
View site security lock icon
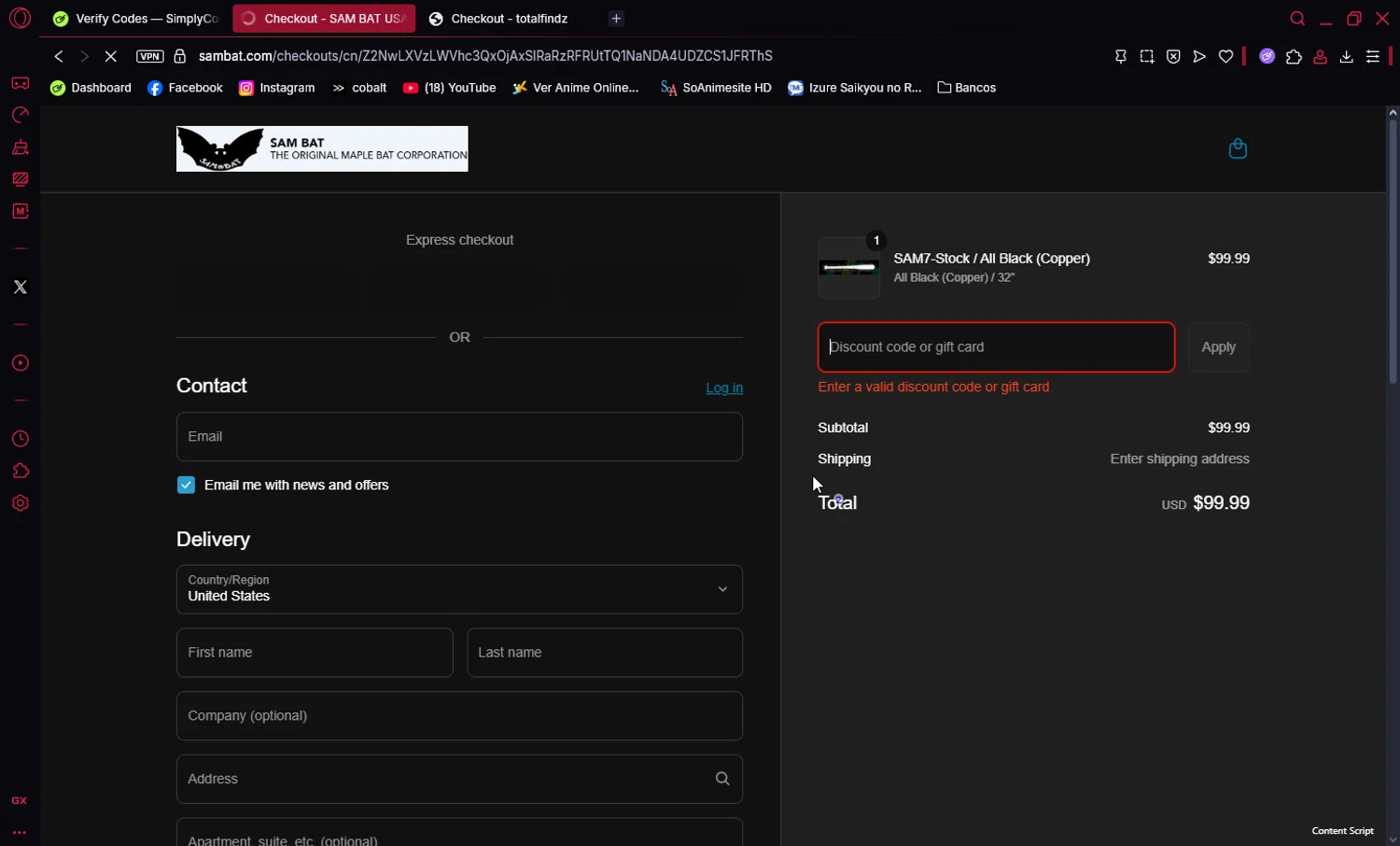point(180,56)
